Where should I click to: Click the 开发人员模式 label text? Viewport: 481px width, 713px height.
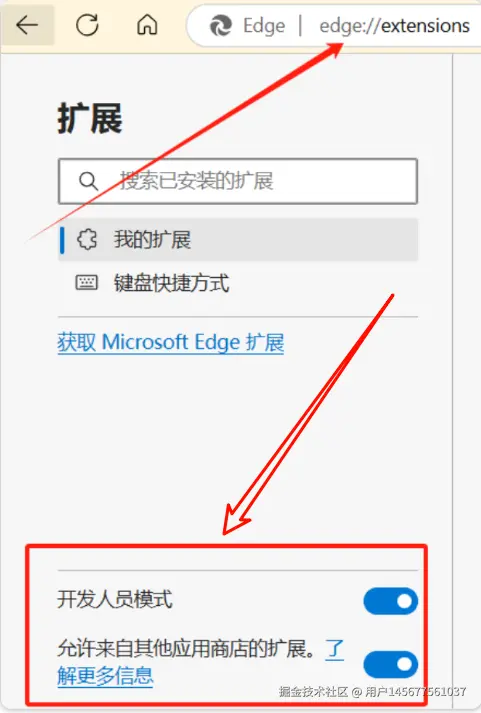coord(115,599)
